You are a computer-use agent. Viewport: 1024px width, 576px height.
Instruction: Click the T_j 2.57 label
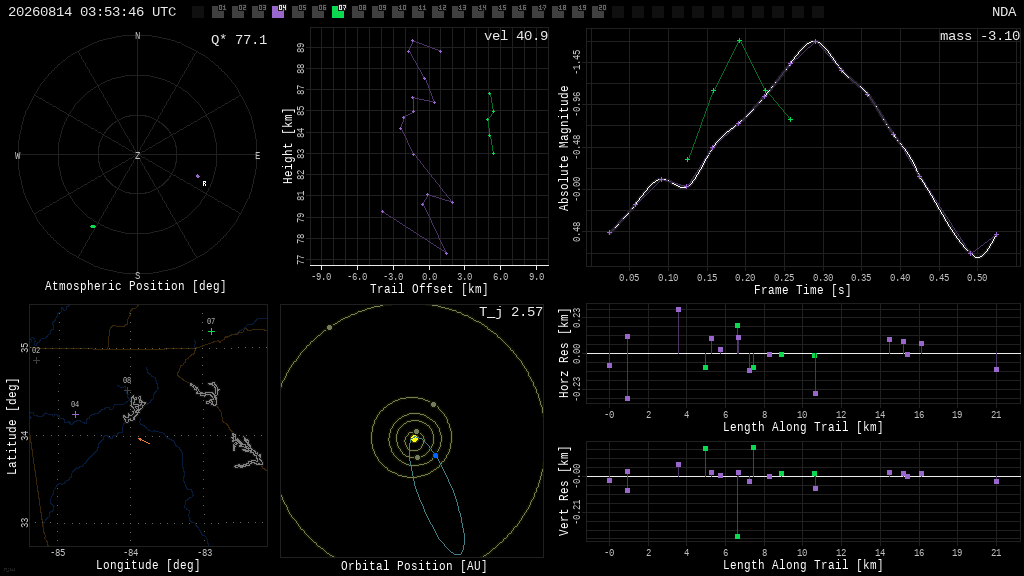point(511,312)
